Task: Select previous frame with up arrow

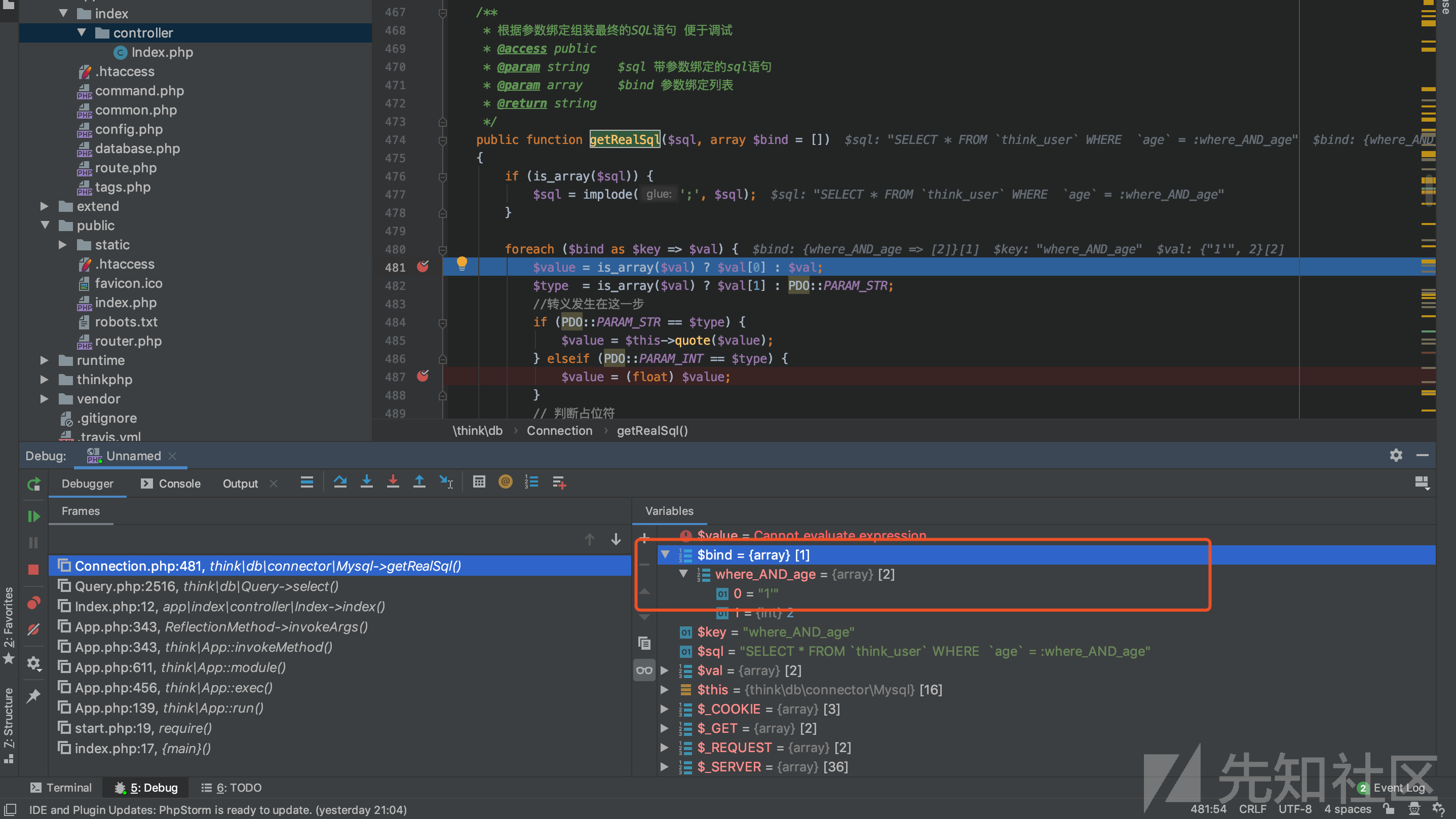Action: [x=590, y=540]
